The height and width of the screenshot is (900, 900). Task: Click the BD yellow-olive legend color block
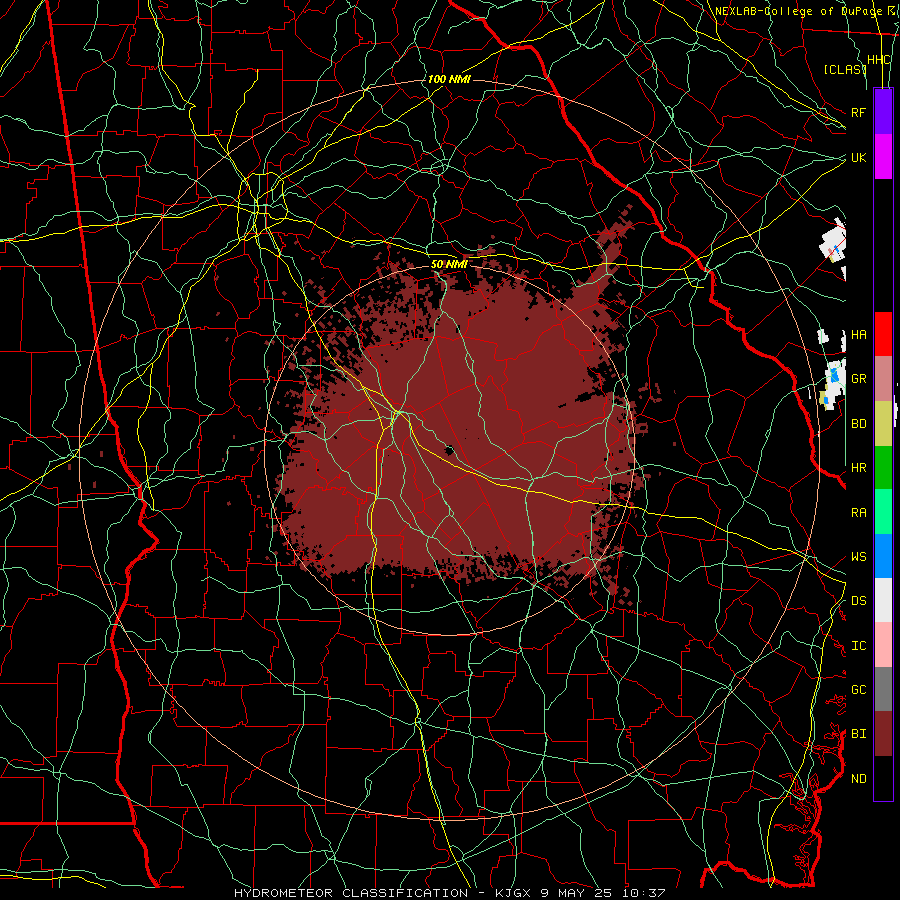[x=883, y=424]
